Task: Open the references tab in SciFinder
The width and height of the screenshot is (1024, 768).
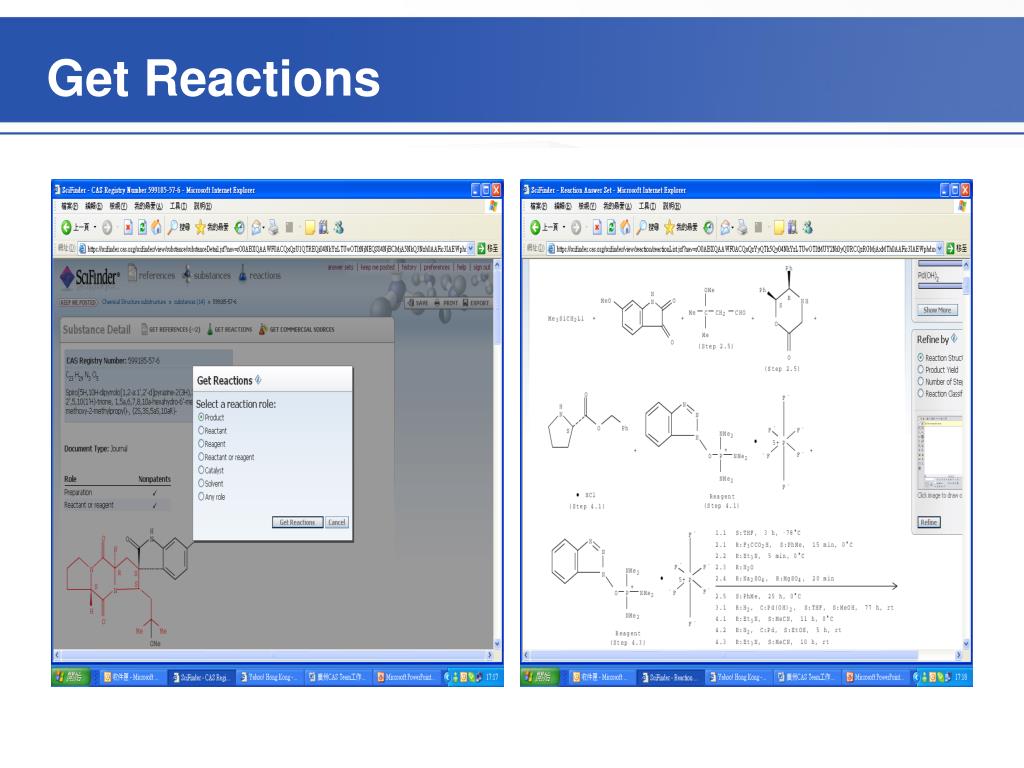Action: pyautogui.click(x=152, y=274)
